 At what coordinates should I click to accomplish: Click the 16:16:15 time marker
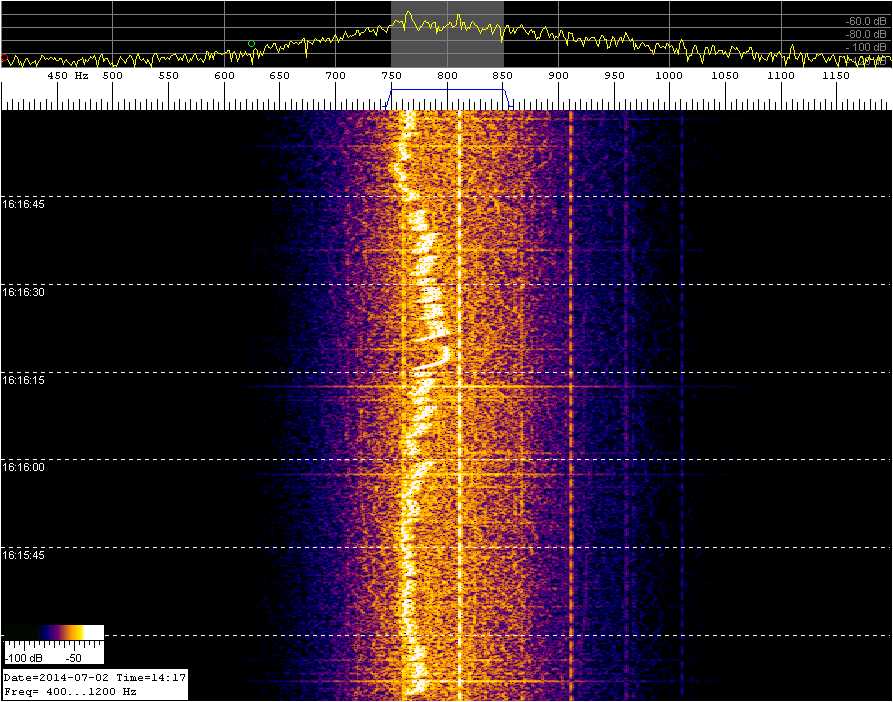22,380
